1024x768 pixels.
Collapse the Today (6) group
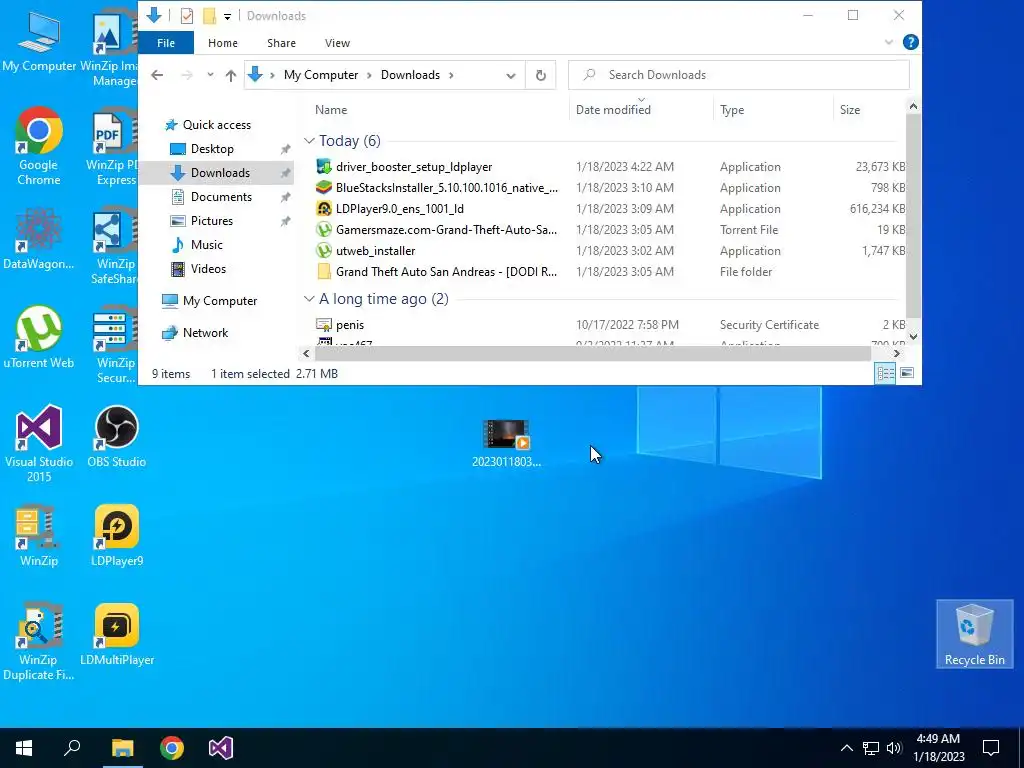[310, 141]
